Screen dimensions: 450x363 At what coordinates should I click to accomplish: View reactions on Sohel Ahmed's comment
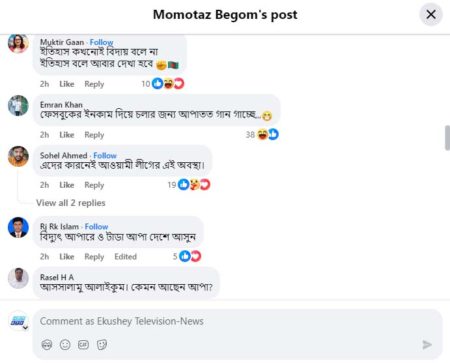pos(189,185)
